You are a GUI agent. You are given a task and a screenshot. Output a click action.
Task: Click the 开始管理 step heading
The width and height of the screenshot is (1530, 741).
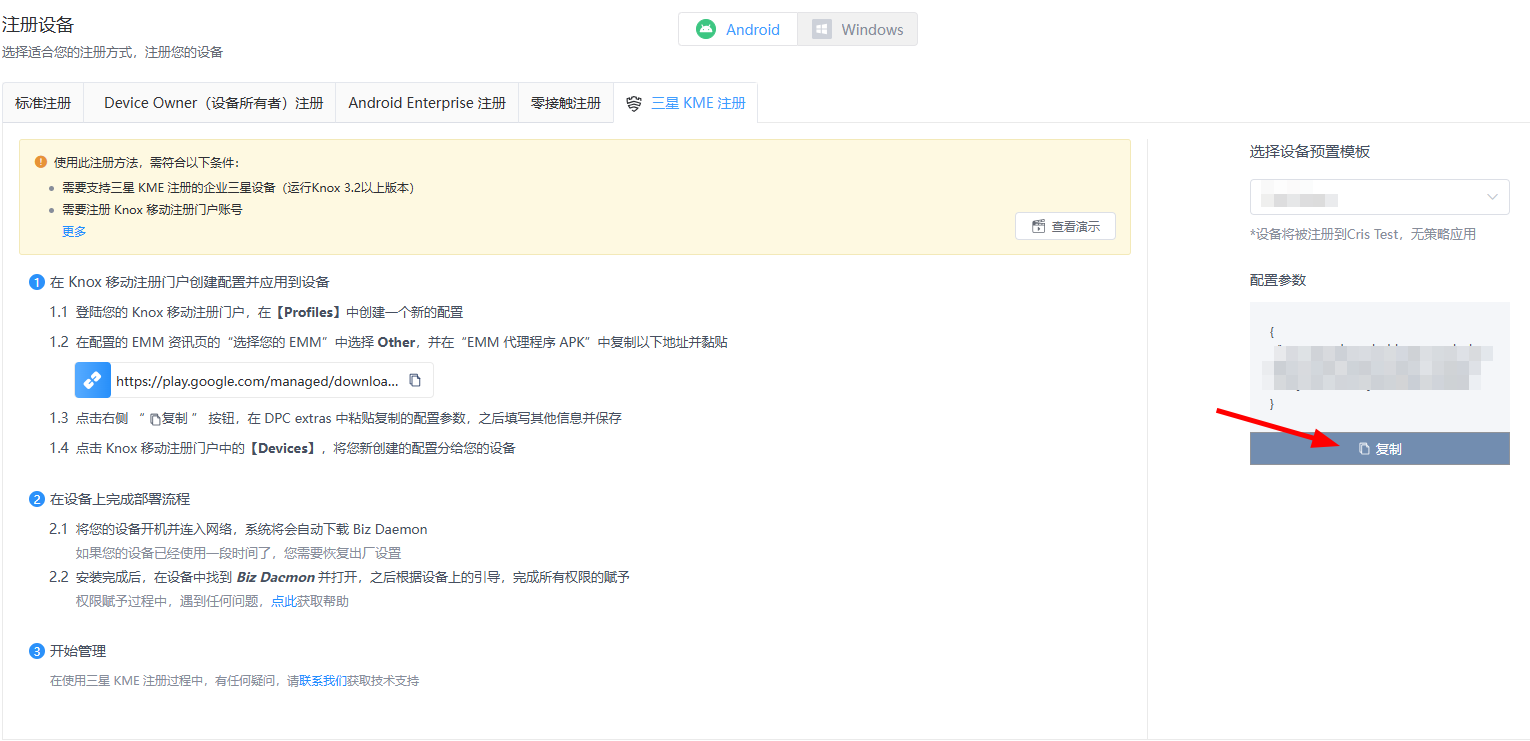(x=78, y=651)
